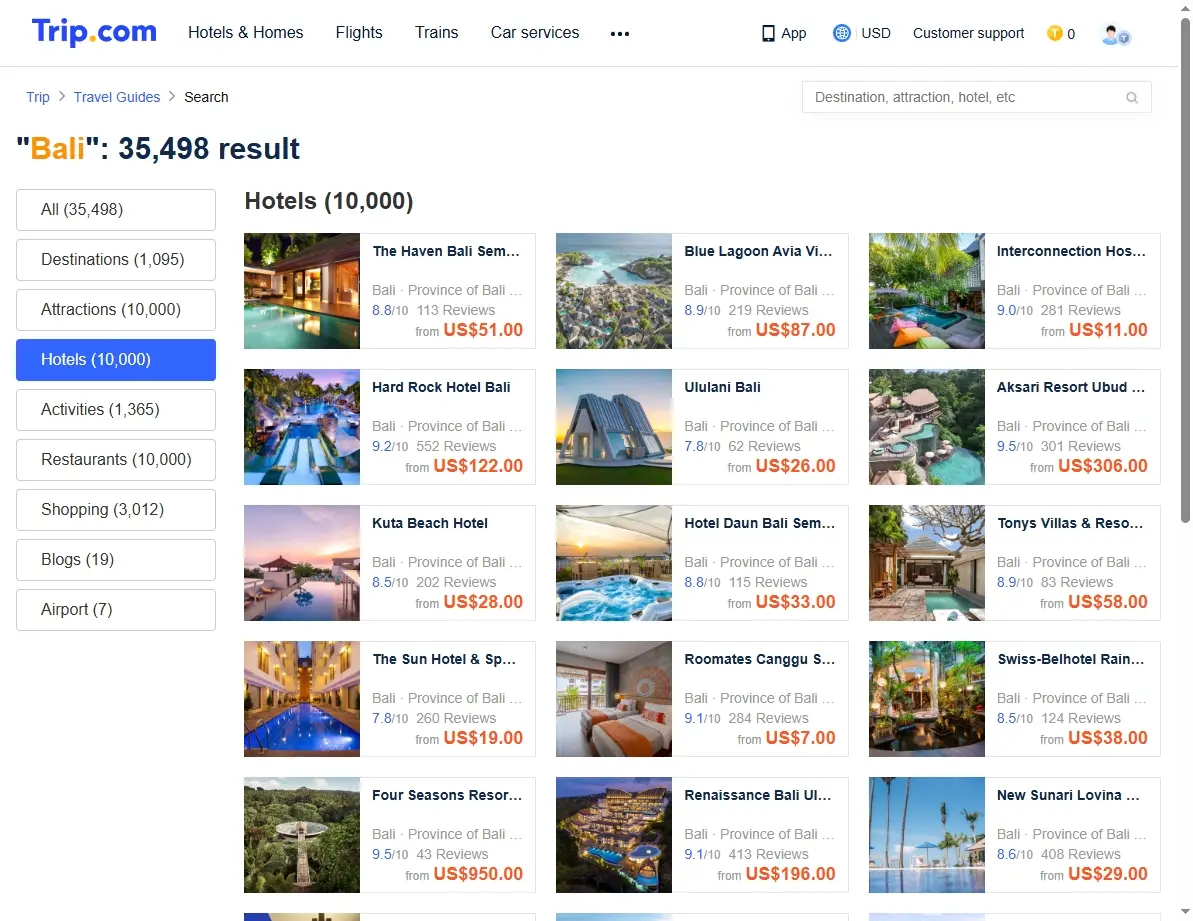Image resolution: width=1193 pixels, height=921 pixels.
Task: Open the Trains menu
Action: tap(437, 33)
